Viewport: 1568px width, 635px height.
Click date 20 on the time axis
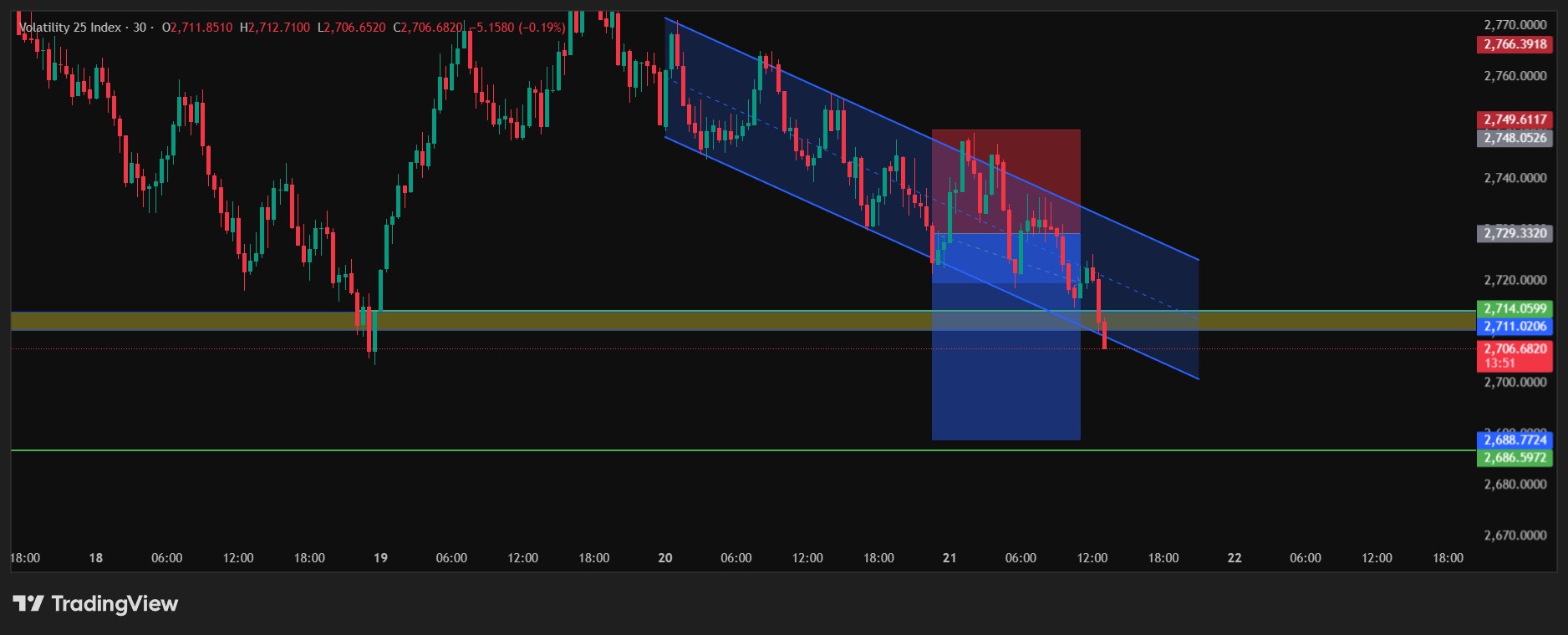pyautogui.click(x=665, y=558)
